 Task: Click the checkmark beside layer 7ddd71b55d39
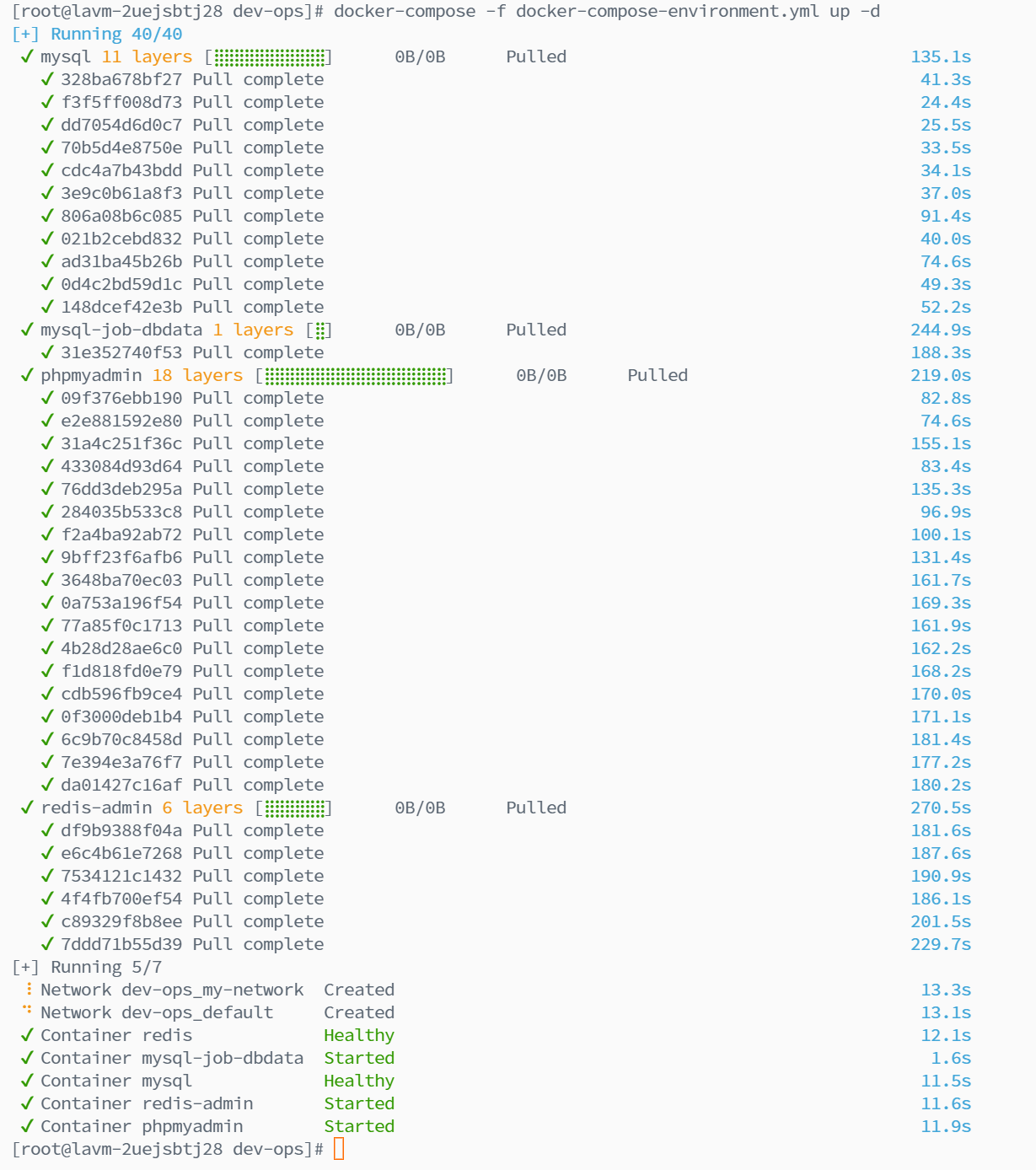pyautogui.click(x=47, y=945)
